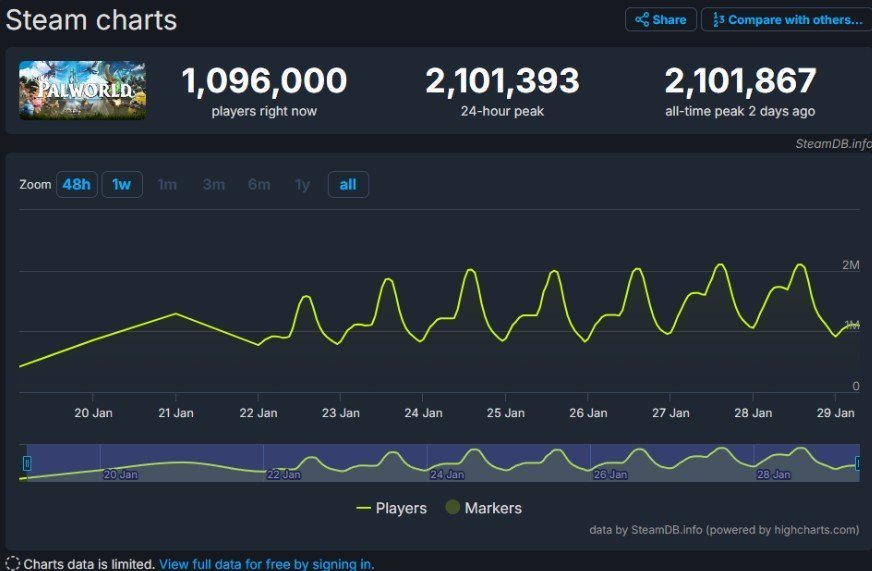Viewport: 872px width, 571px height.
Task: Toggle the Markers series in legend
Action: click(483, 508)
